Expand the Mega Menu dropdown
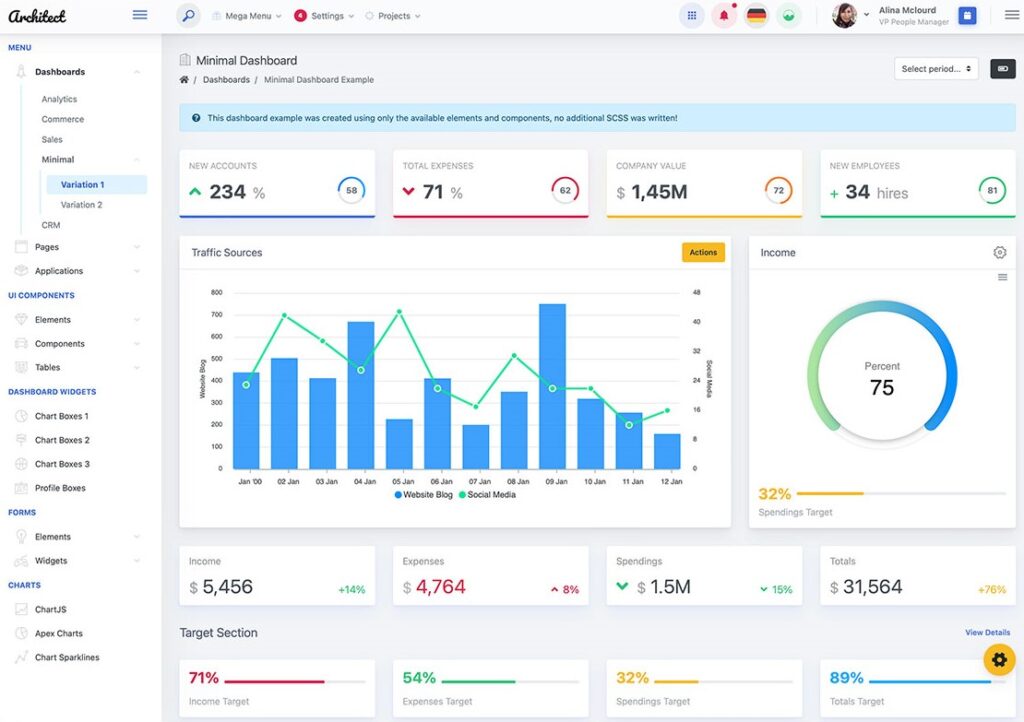Screen dimensions: 1024x722 click(x=246, y=16)
